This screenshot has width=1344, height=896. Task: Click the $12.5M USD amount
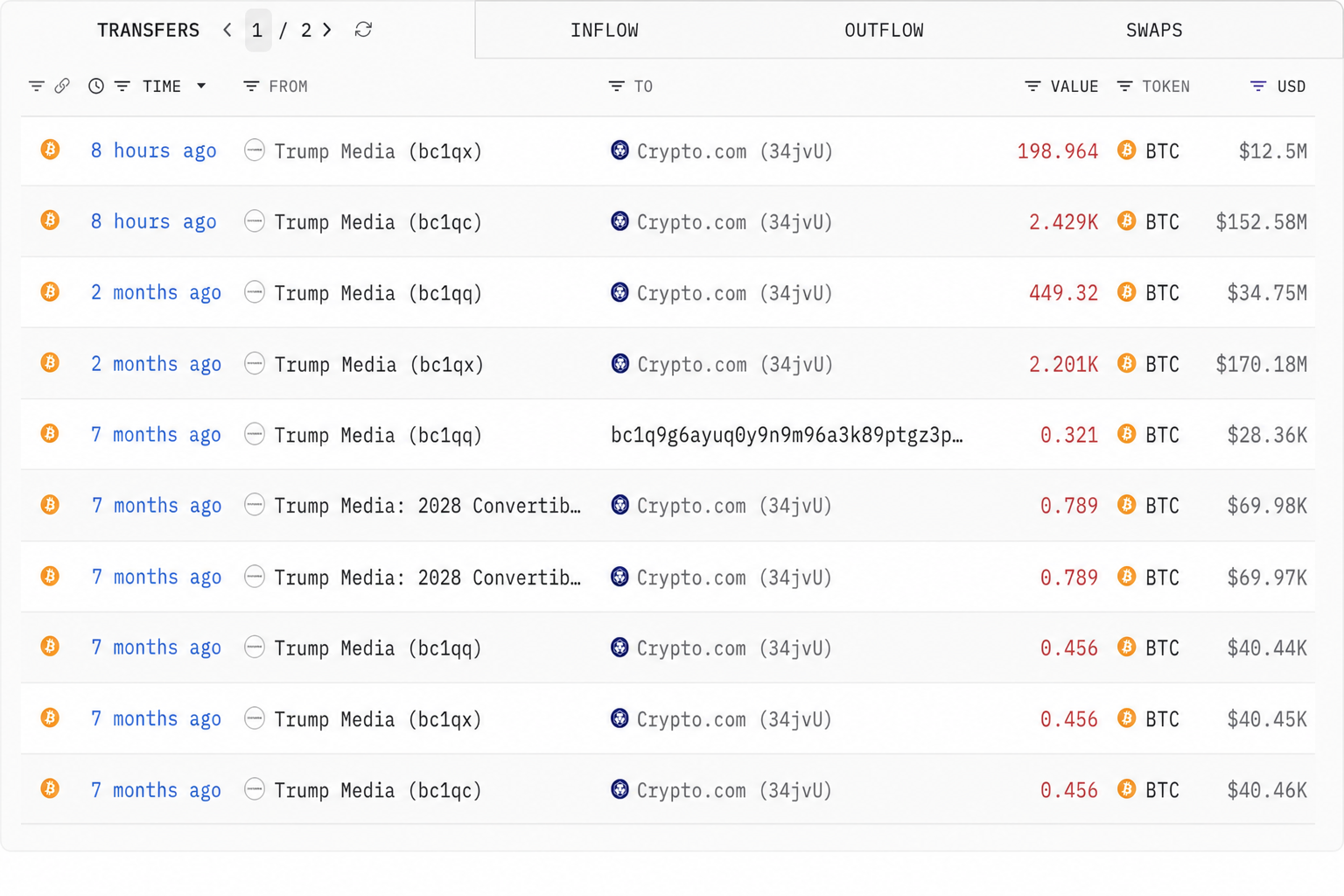click(1273, 151)
